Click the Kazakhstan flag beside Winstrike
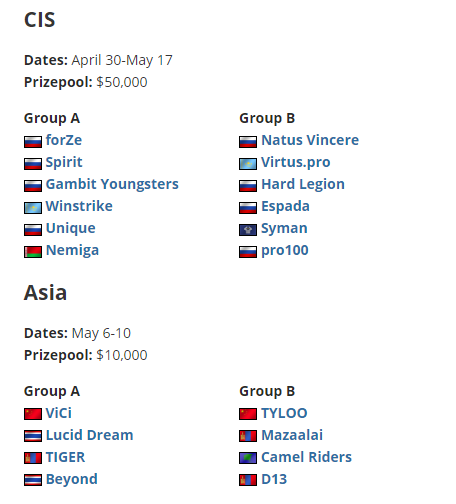 click(x=33, y=207)
